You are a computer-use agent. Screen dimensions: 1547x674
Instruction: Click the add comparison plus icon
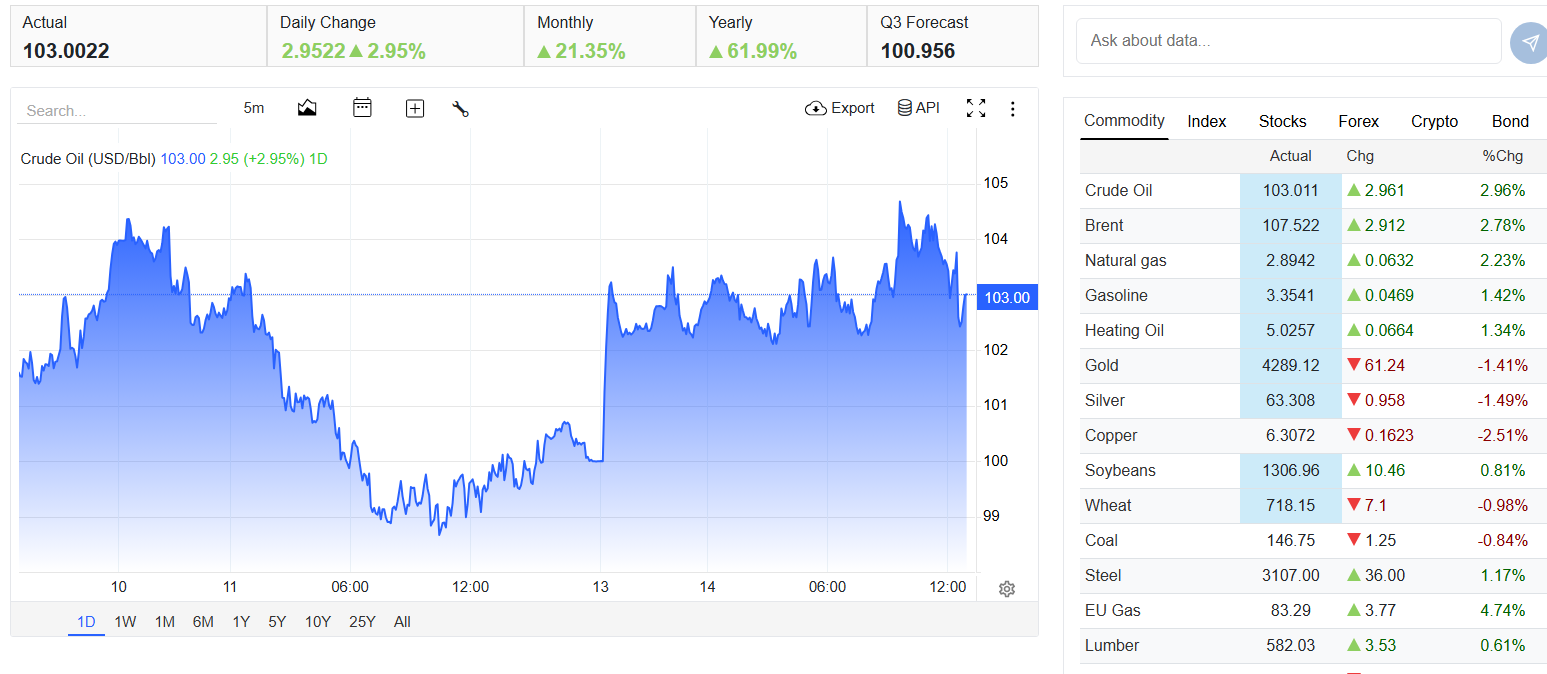pyautogui.click(x=415, y=109)
